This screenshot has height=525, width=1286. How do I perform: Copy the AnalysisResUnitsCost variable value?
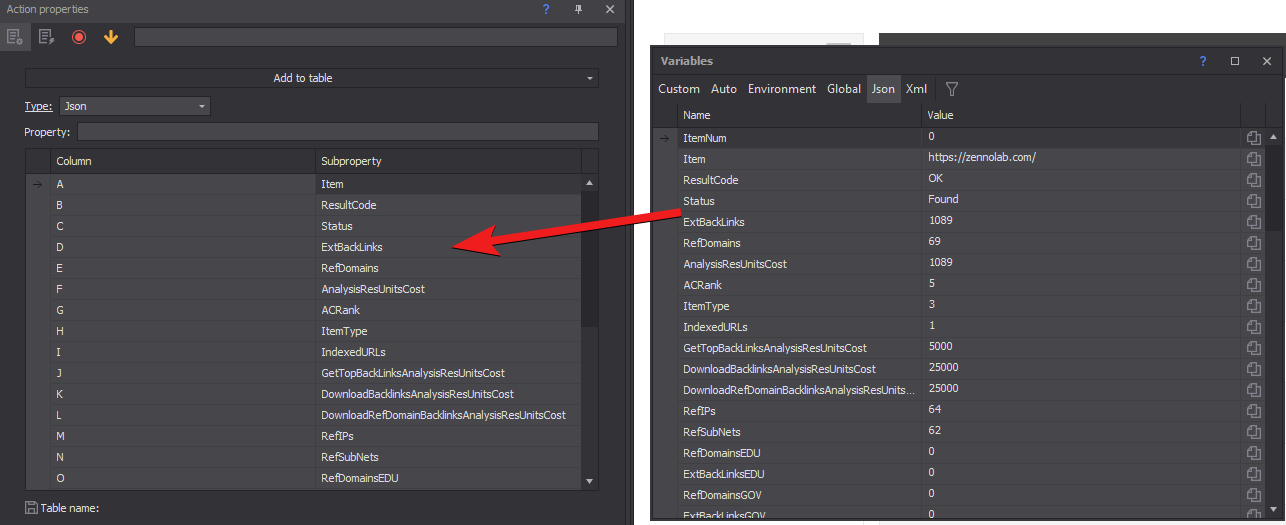click(1253, 264)
